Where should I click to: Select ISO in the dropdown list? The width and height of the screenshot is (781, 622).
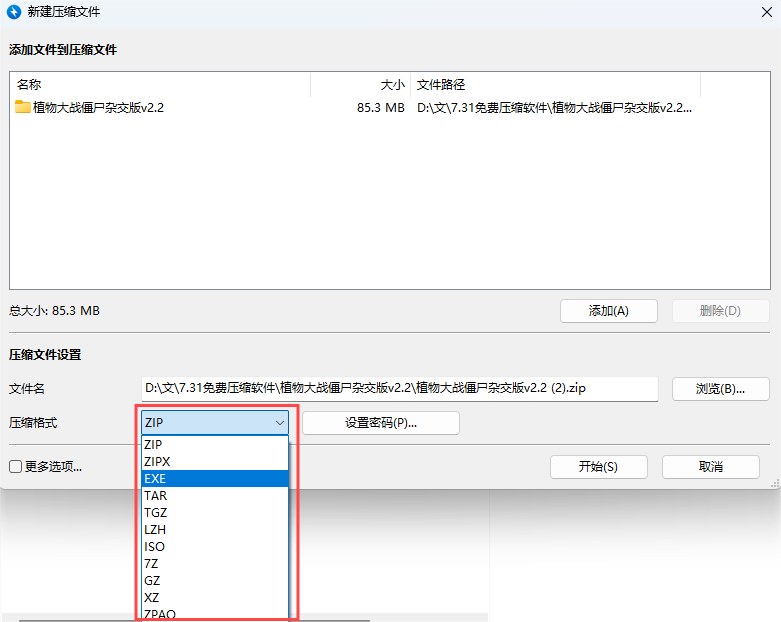pyautogui.click(x=215, y=546)
